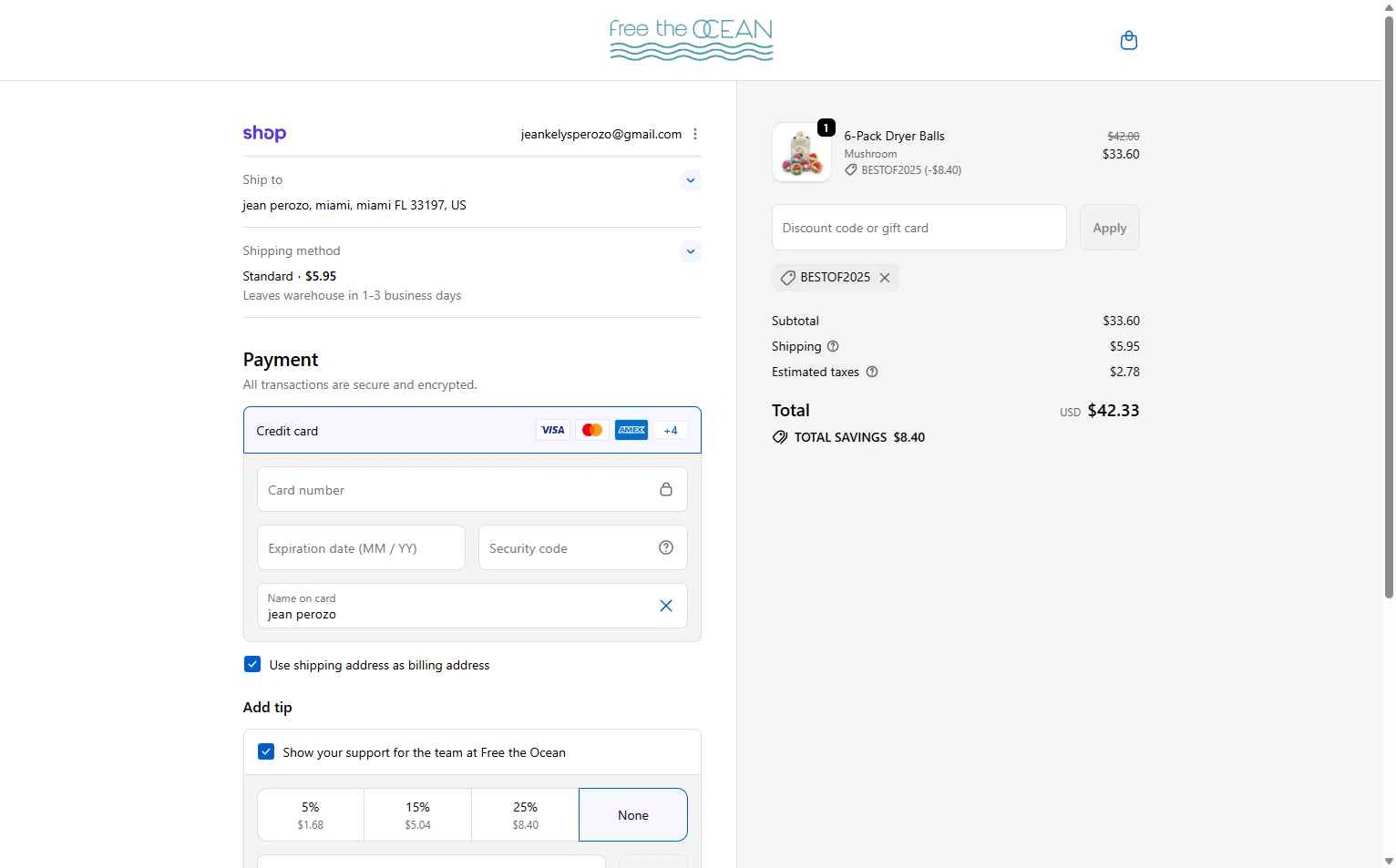Select the 25% tip option

pyautogui.click(x=526, y=815)
